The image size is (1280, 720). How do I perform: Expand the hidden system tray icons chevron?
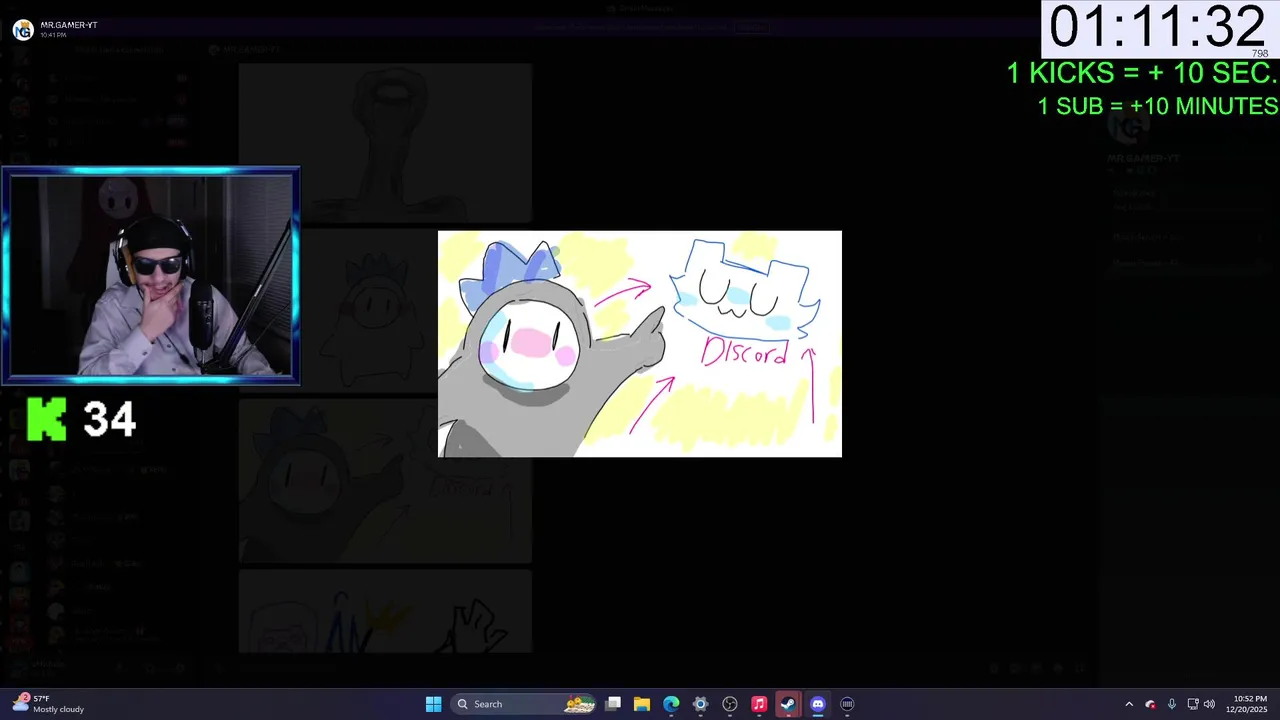[x=1129, y=704]
